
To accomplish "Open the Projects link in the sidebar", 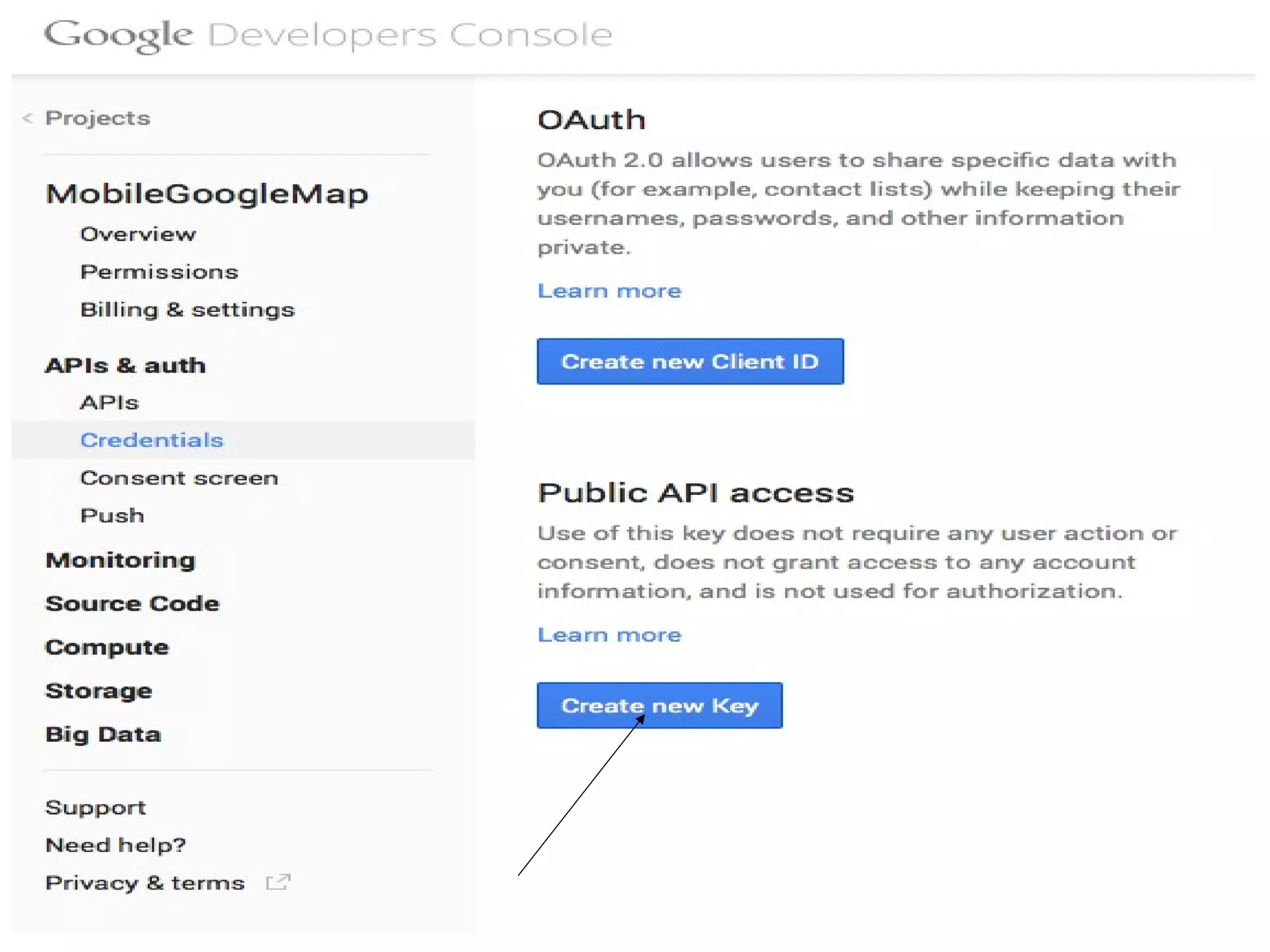I will (97, 118).
